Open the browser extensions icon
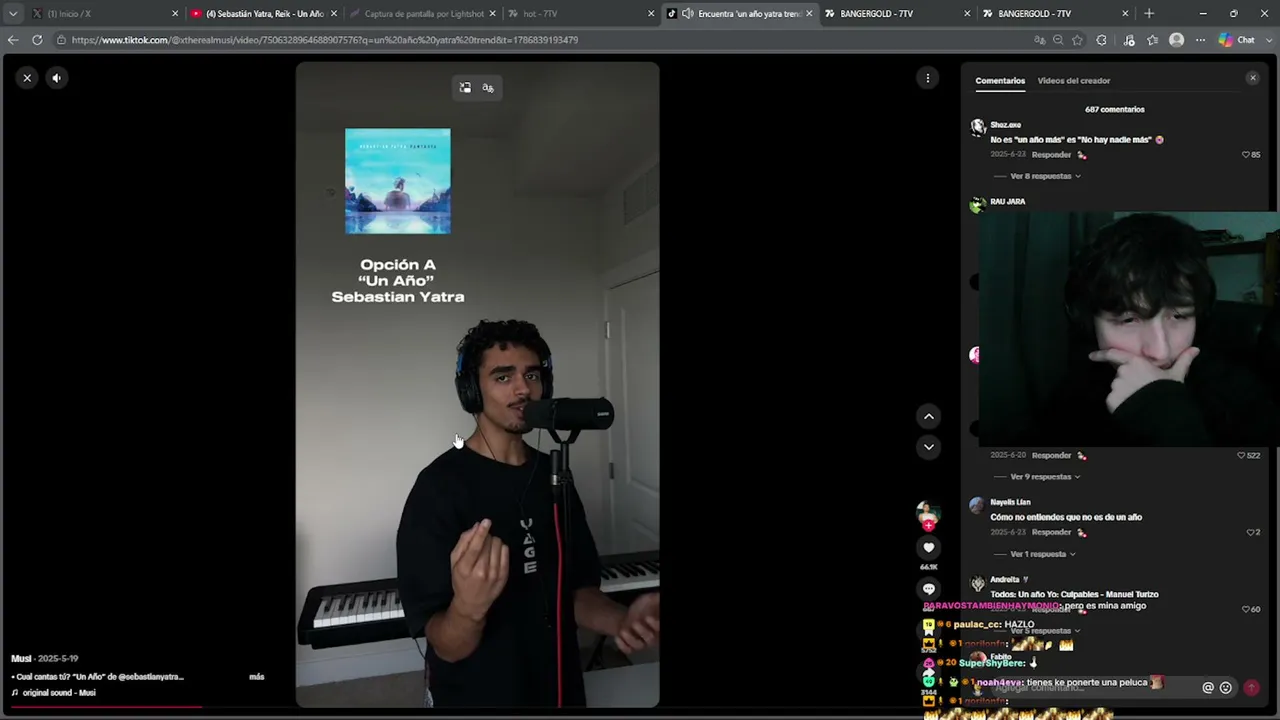Viewport: 1280px width, 720px height. coord(1101,40)
